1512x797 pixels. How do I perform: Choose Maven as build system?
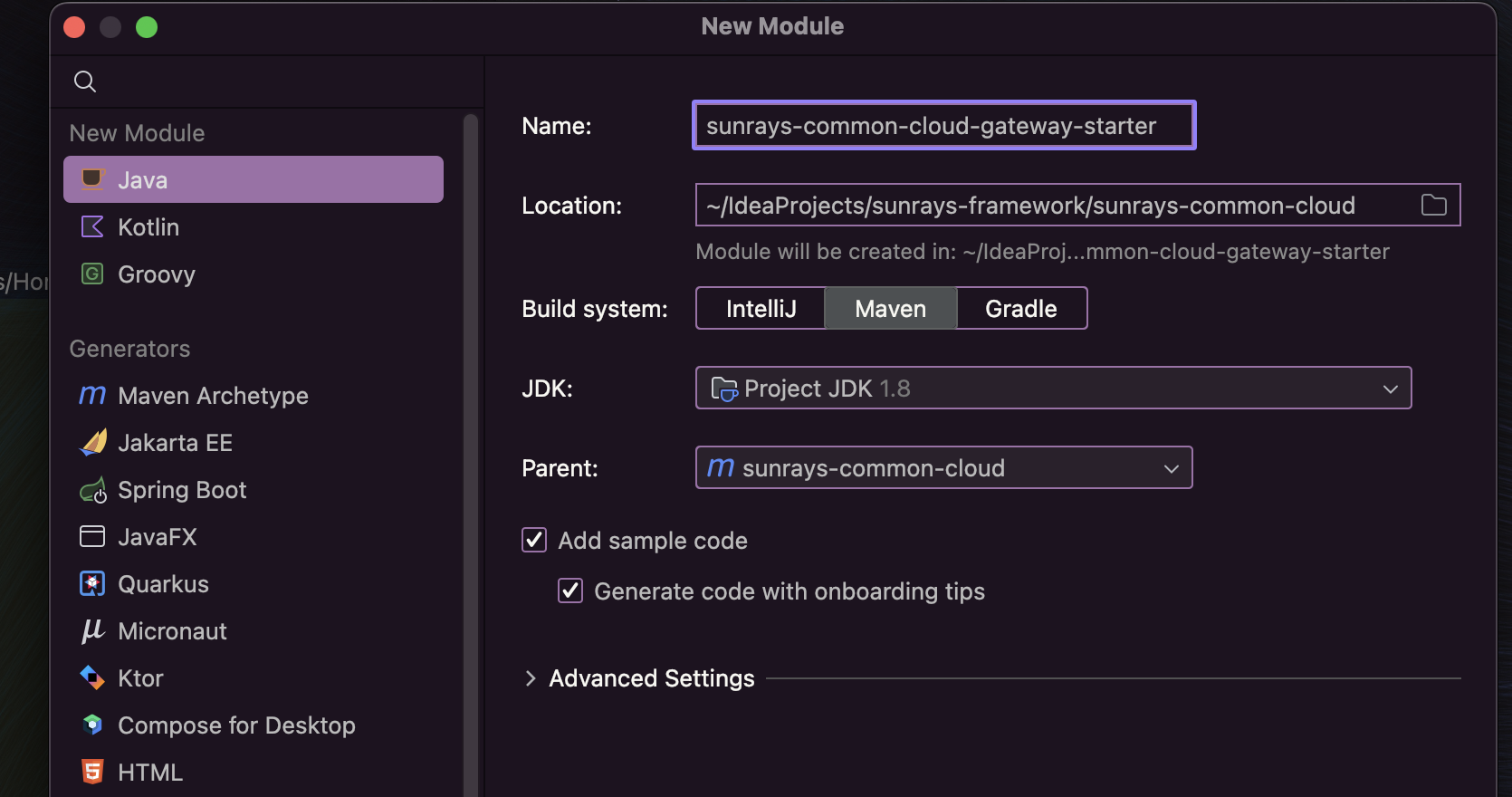click(891, 309)
